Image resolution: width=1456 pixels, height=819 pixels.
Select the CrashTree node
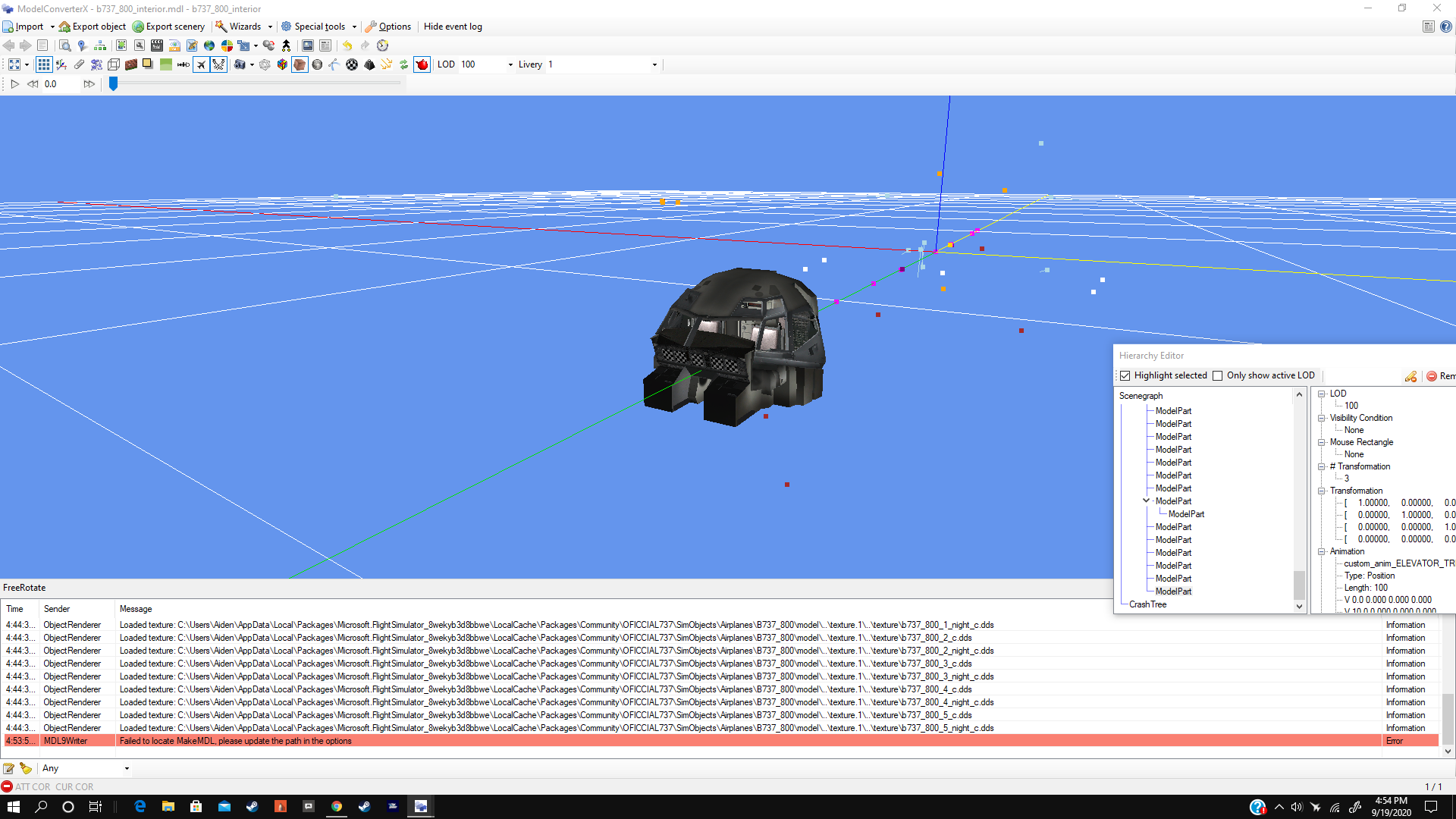[1147, 604]
